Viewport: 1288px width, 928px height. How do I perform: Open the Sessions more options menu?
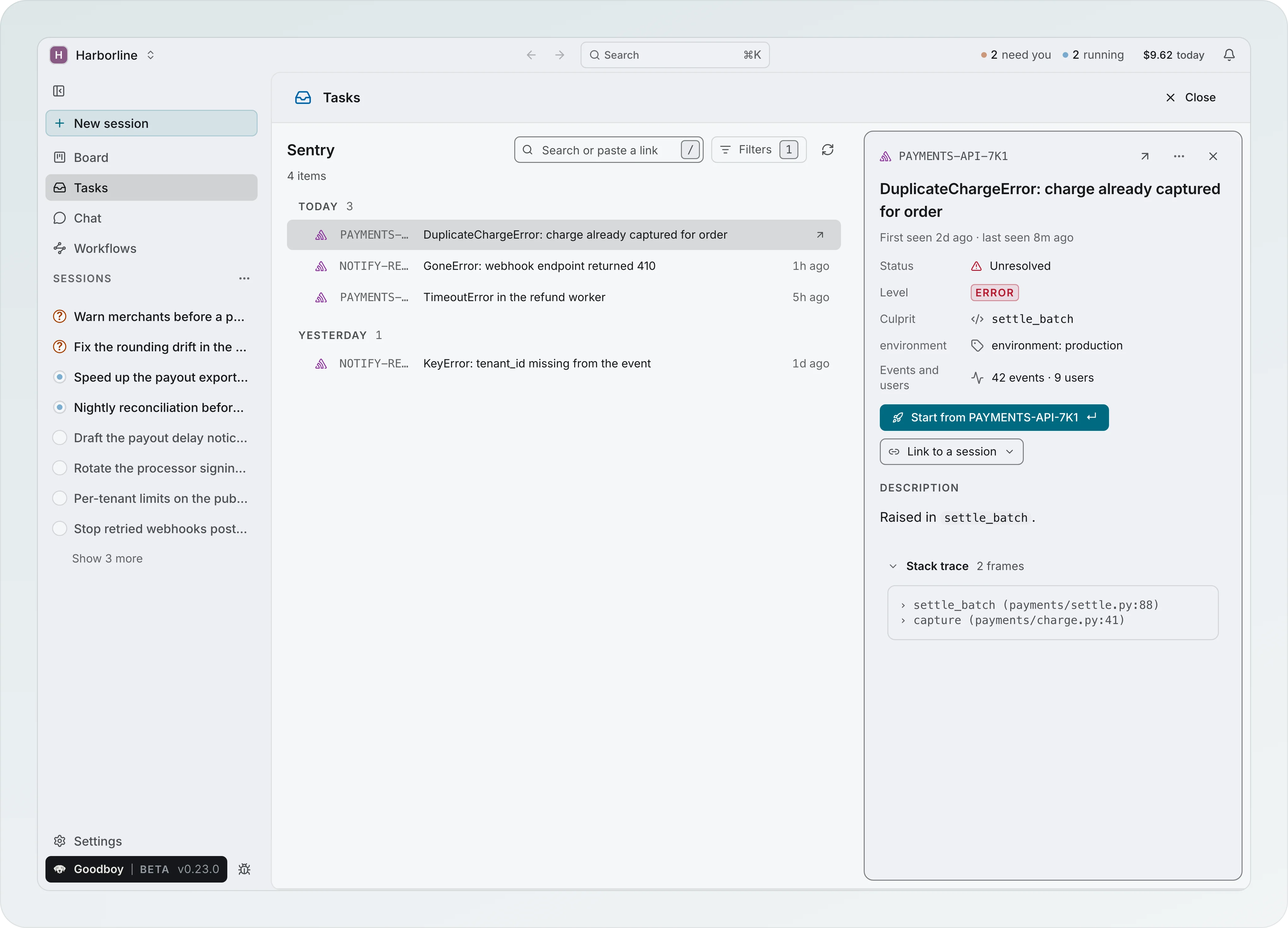coord(244,278)
